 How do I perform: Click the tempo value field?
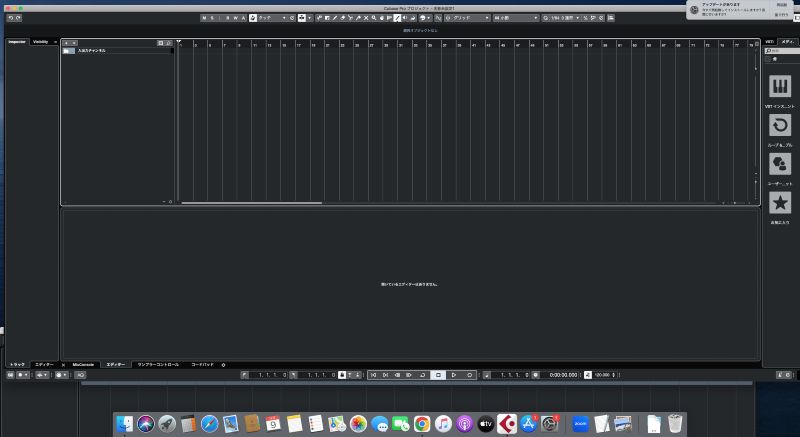603,375
